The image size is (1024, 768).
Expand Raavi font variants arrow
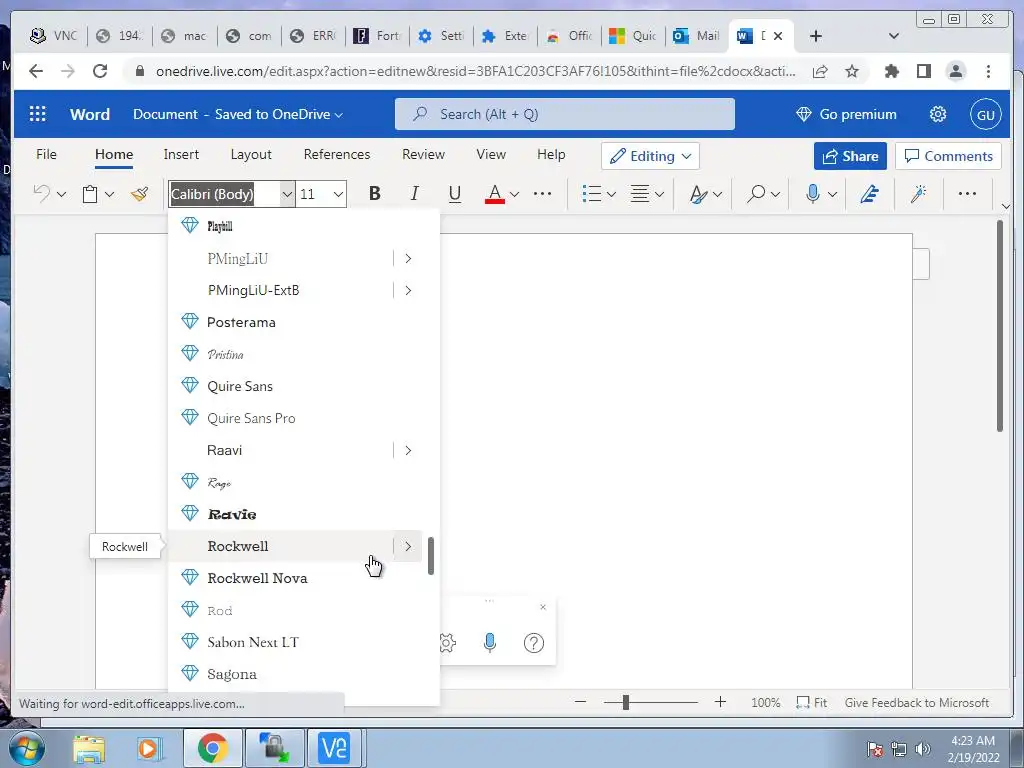(408, 450)
